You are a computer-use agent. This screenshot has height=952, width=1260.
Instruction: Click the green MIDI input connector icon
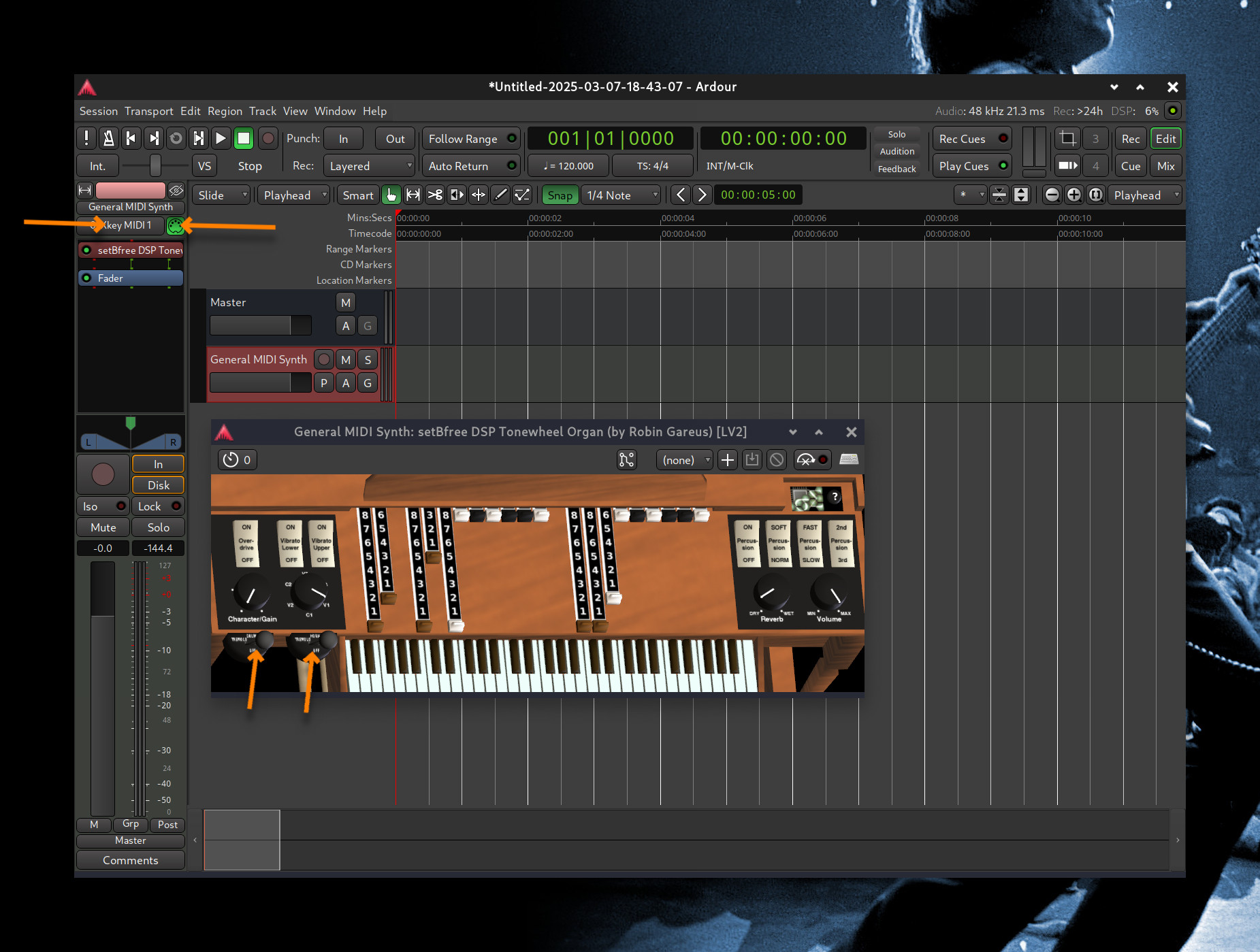(x=175, y=225)
